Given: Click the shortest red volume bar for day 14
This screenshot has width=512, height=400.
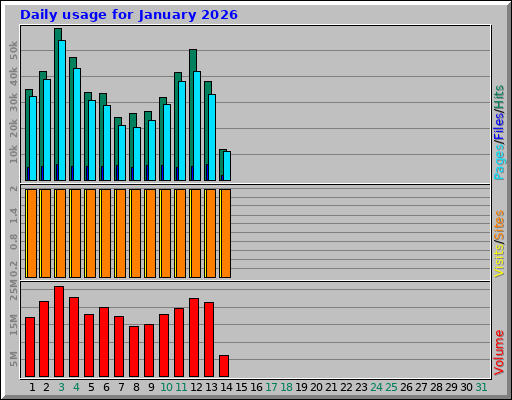Looking at the screenshot, I should (224, 366).
